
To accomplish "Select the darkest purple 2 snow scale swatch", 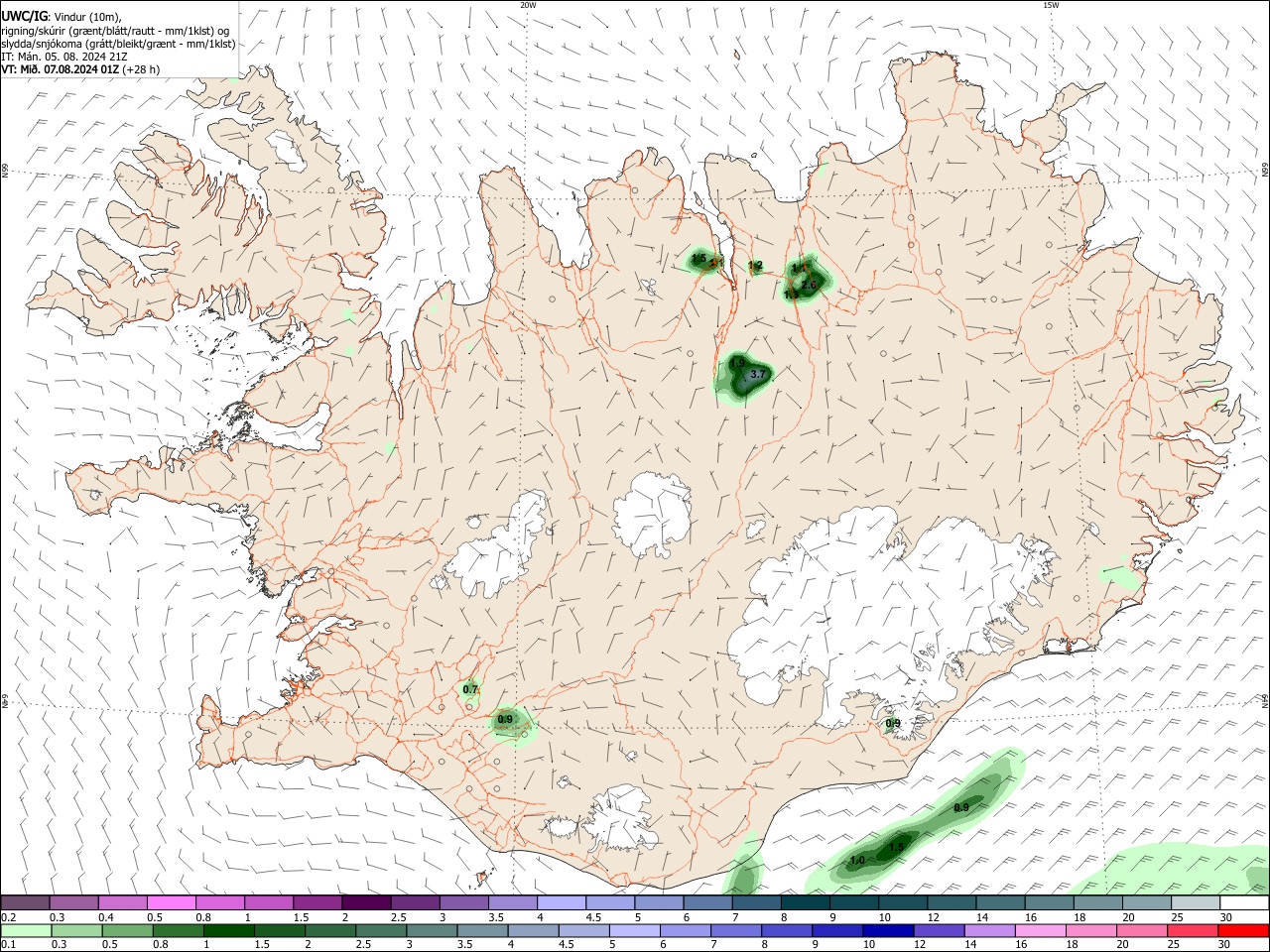I will 366,902.
